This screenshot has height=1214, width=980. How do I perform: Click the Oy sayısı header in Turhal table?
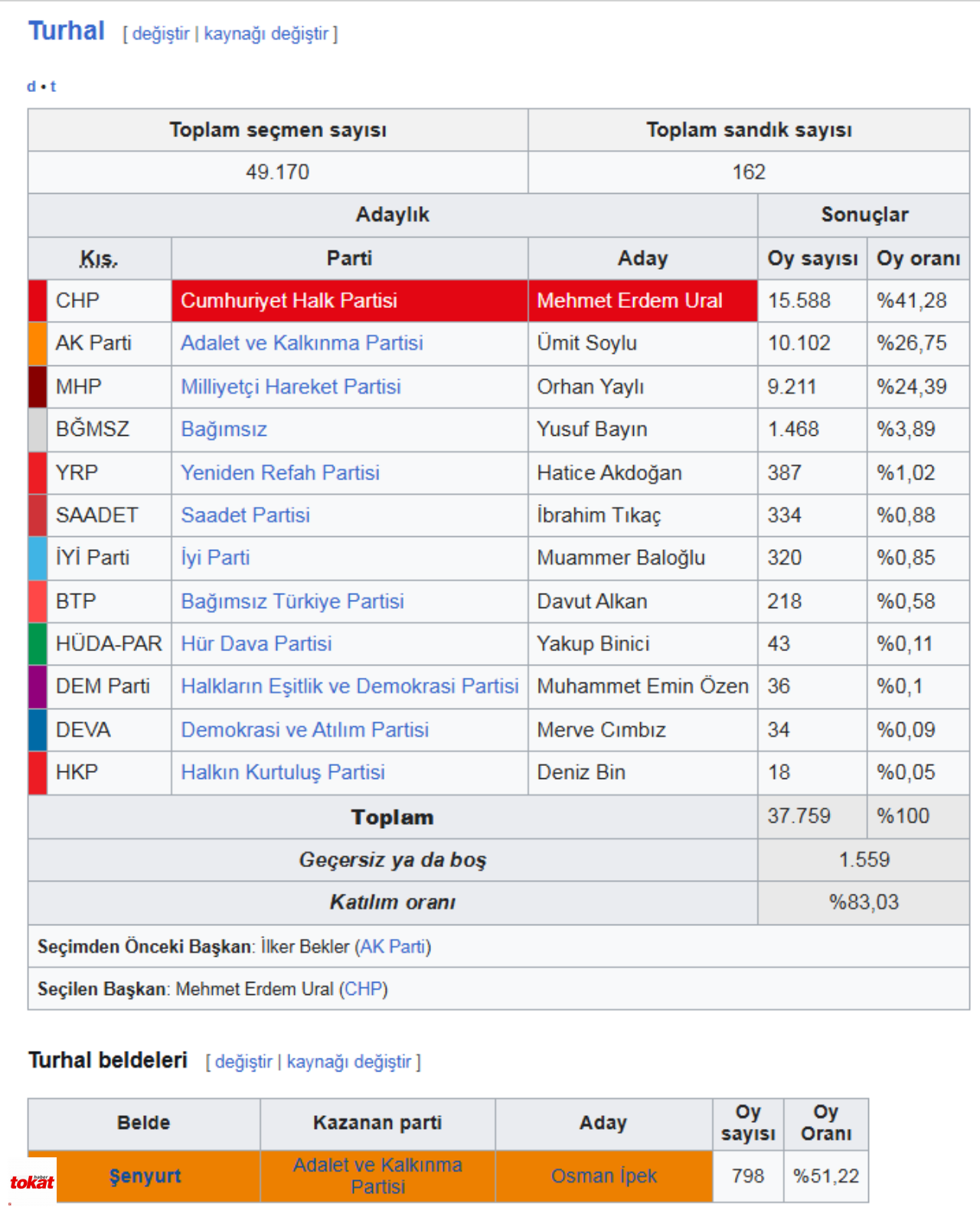pos(812,259)
